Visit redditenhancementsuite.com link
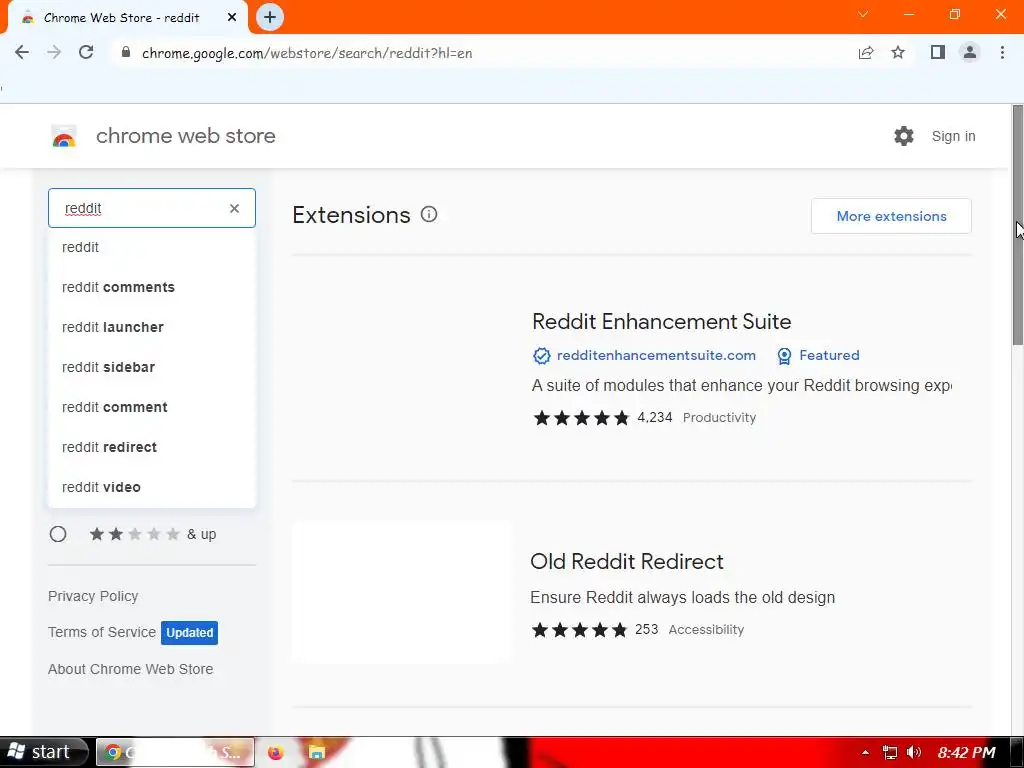Image resolution: width=1024 pixels, height=768 pixels. (x=656, y=355)
